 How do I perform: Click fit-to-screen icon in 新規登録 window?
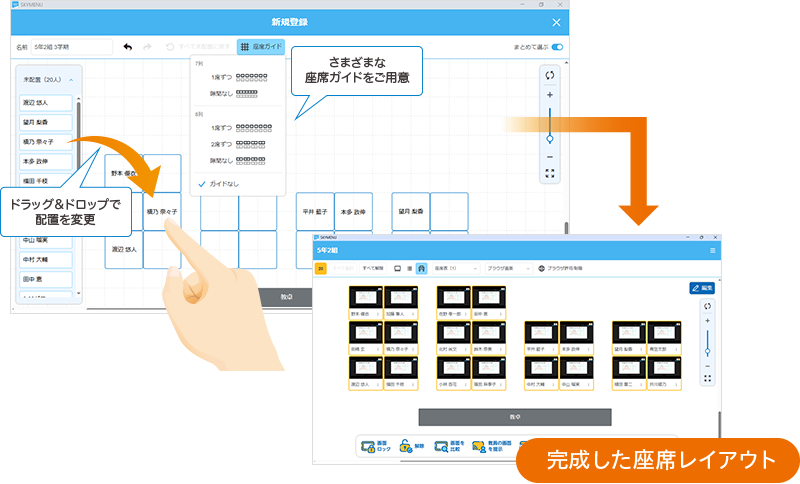549,174
